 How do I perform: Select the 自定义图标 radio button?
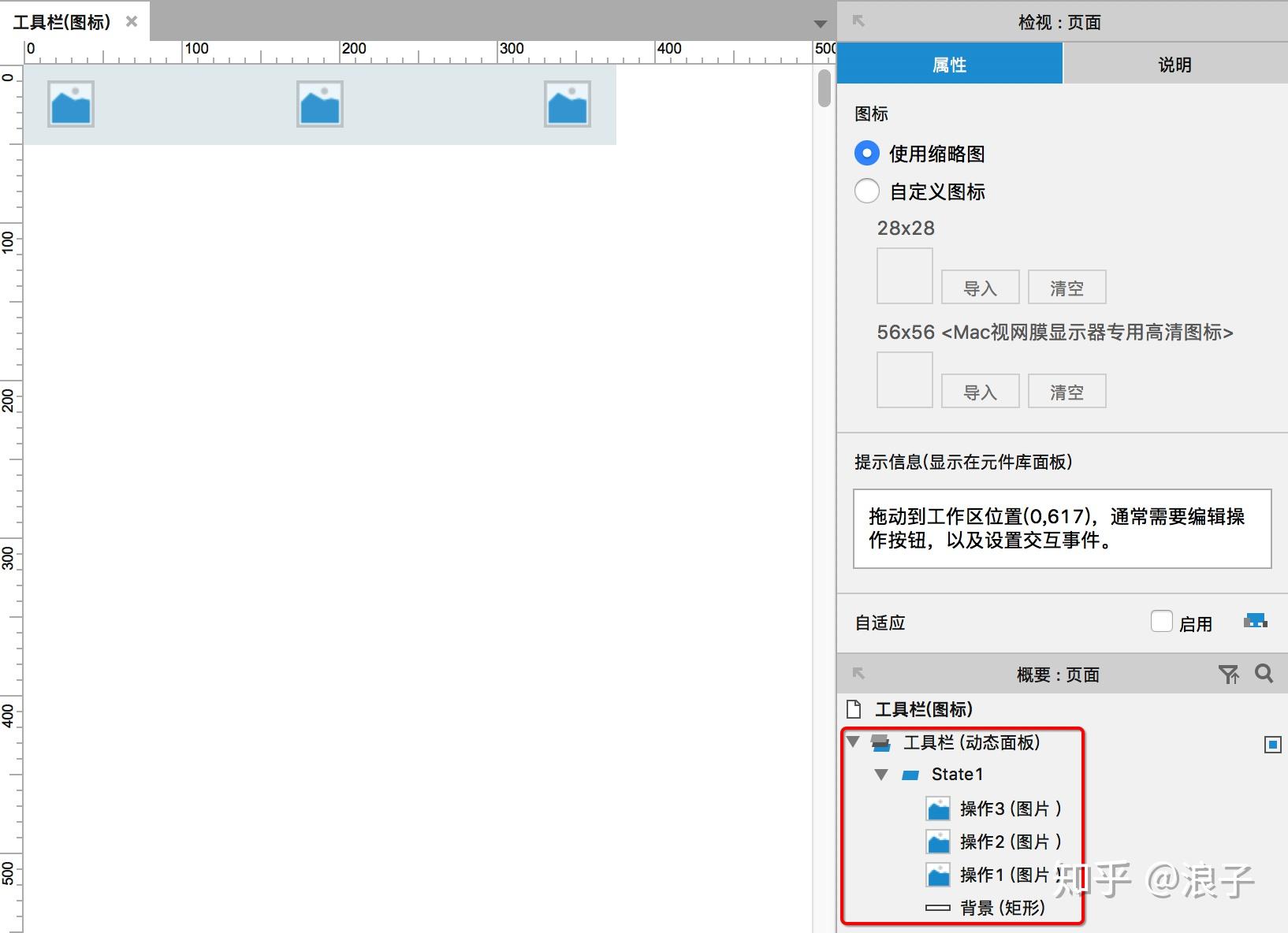866,191
